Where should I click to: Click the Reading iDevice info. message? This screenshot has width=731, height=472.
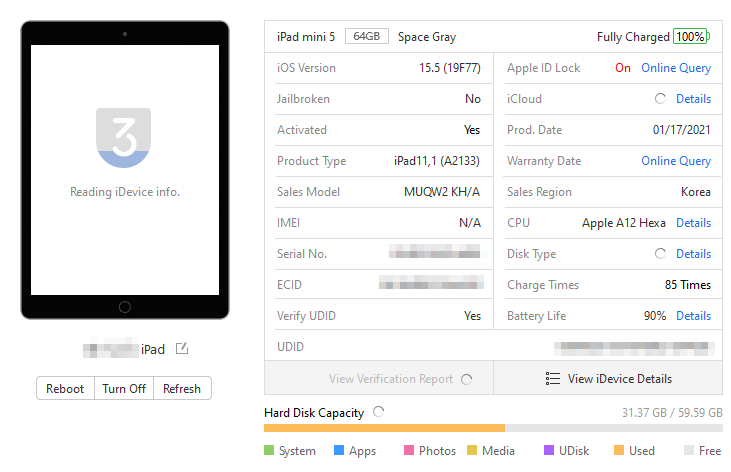125,192
